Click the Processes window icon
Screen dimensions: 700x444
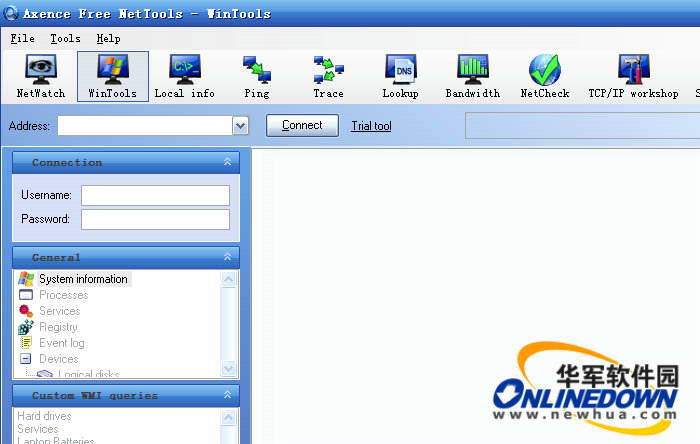(x=26, y=295)
